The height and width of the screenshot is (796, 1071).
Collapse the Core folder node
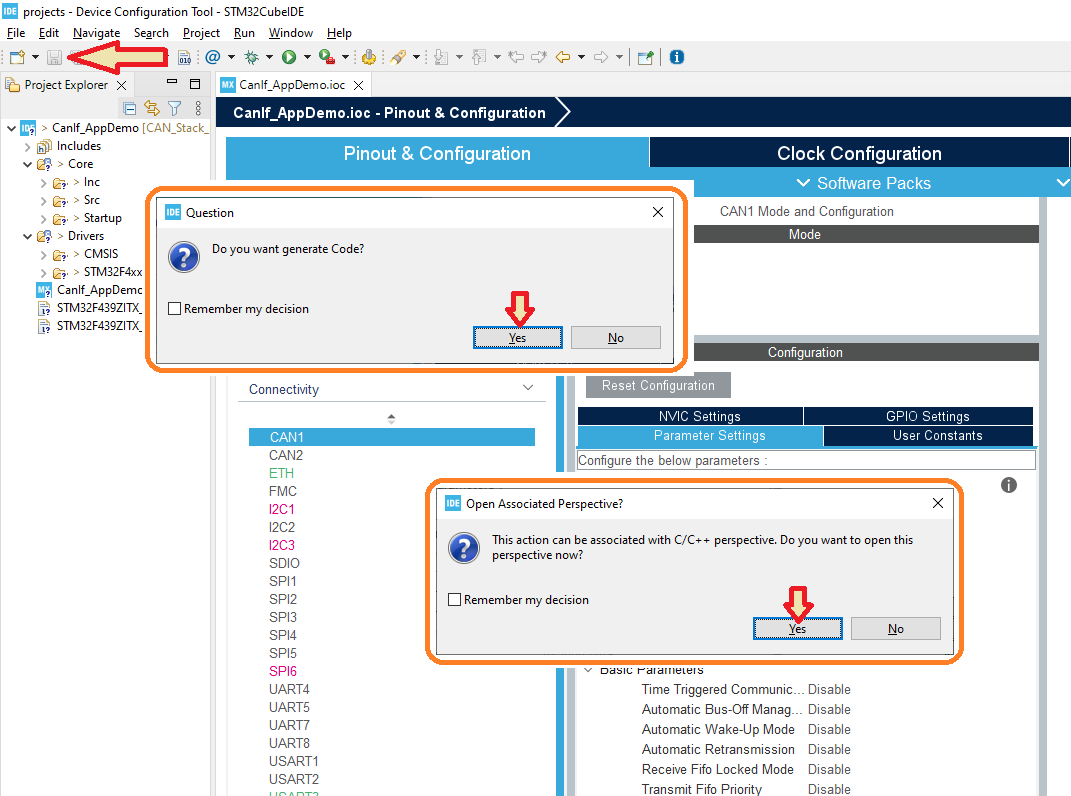click(27, 165)
